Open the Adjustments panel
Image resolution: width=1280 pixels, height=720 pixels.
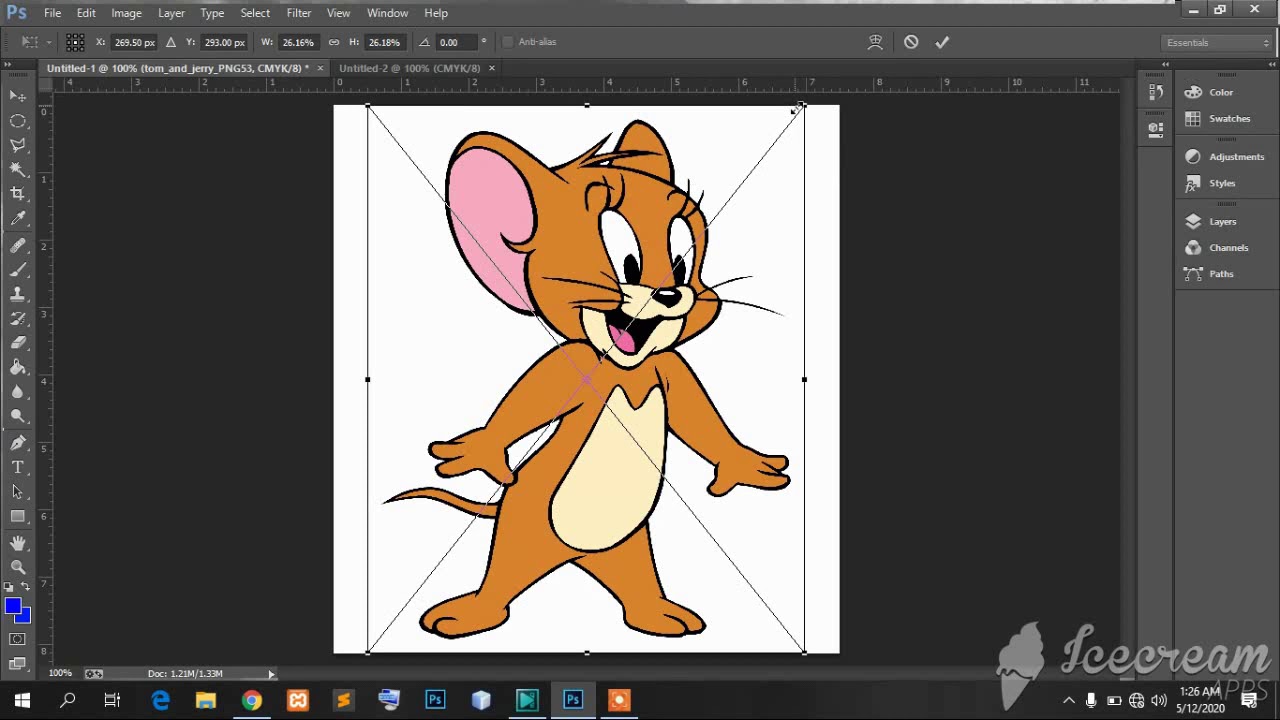[x=1236, y=157]
